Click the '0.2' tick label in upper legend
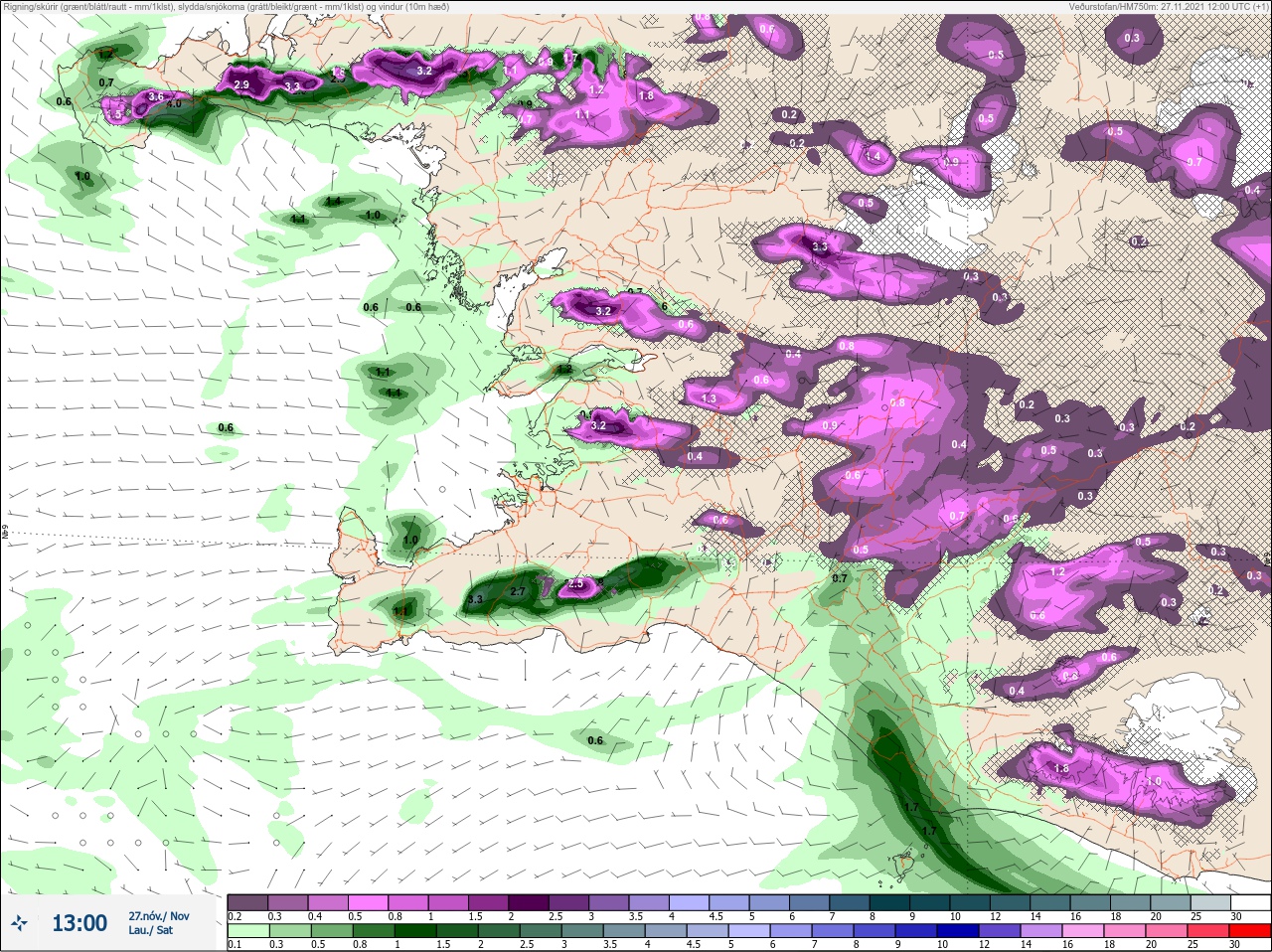Viewport: 1272px width, 952px height. 235,916
